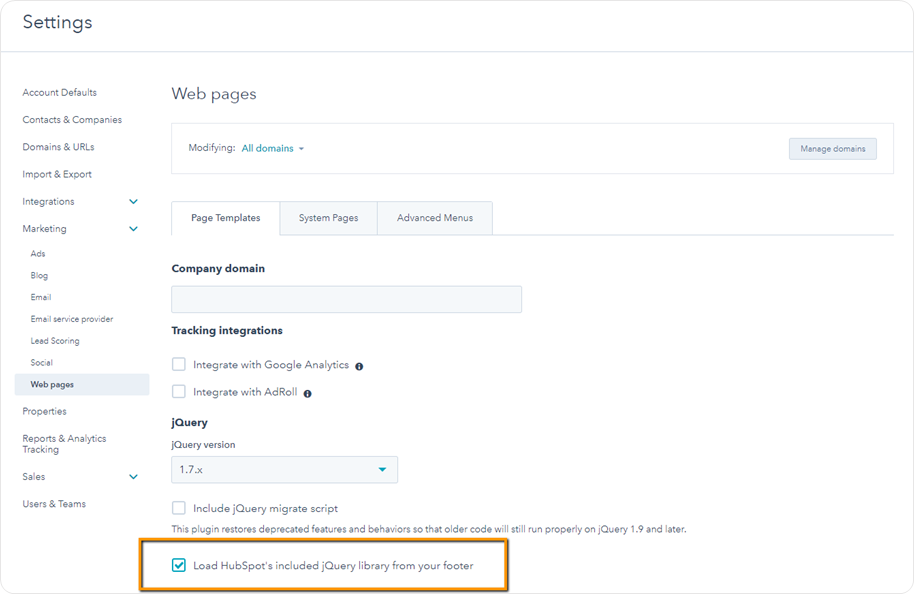This screenshot has height=594, width=914.
Task: Go to Account Defaults settings
Action: (x=59, y=93)
